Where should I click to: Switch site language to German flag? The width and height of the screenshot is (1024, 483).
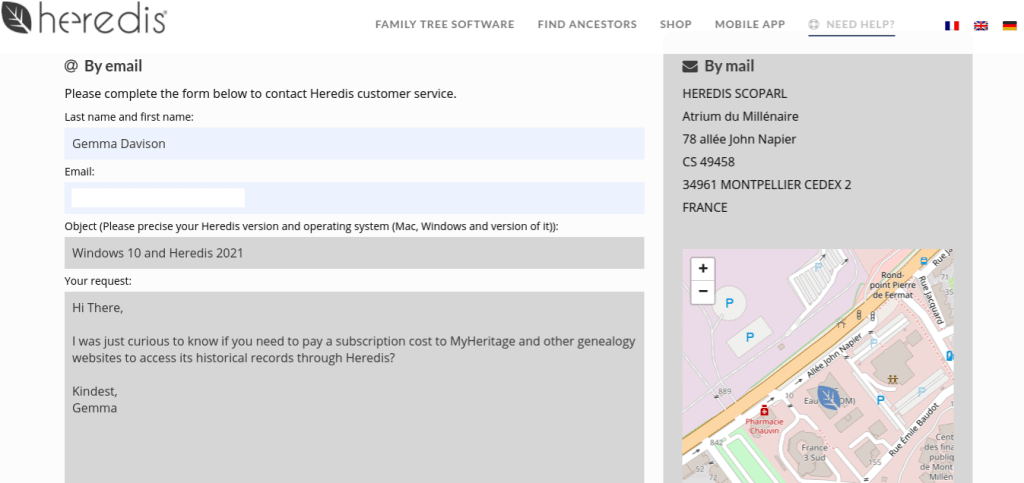[1010, 25]
